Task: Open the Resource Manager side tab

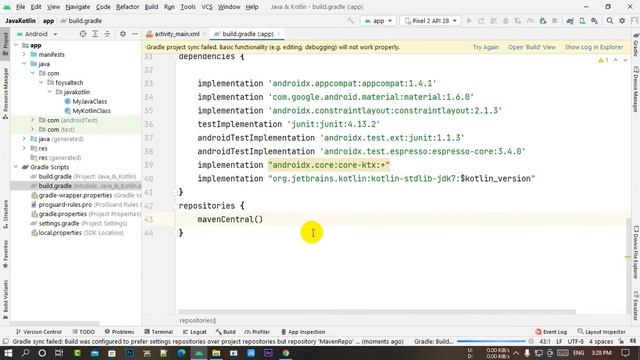Action: 5,93
